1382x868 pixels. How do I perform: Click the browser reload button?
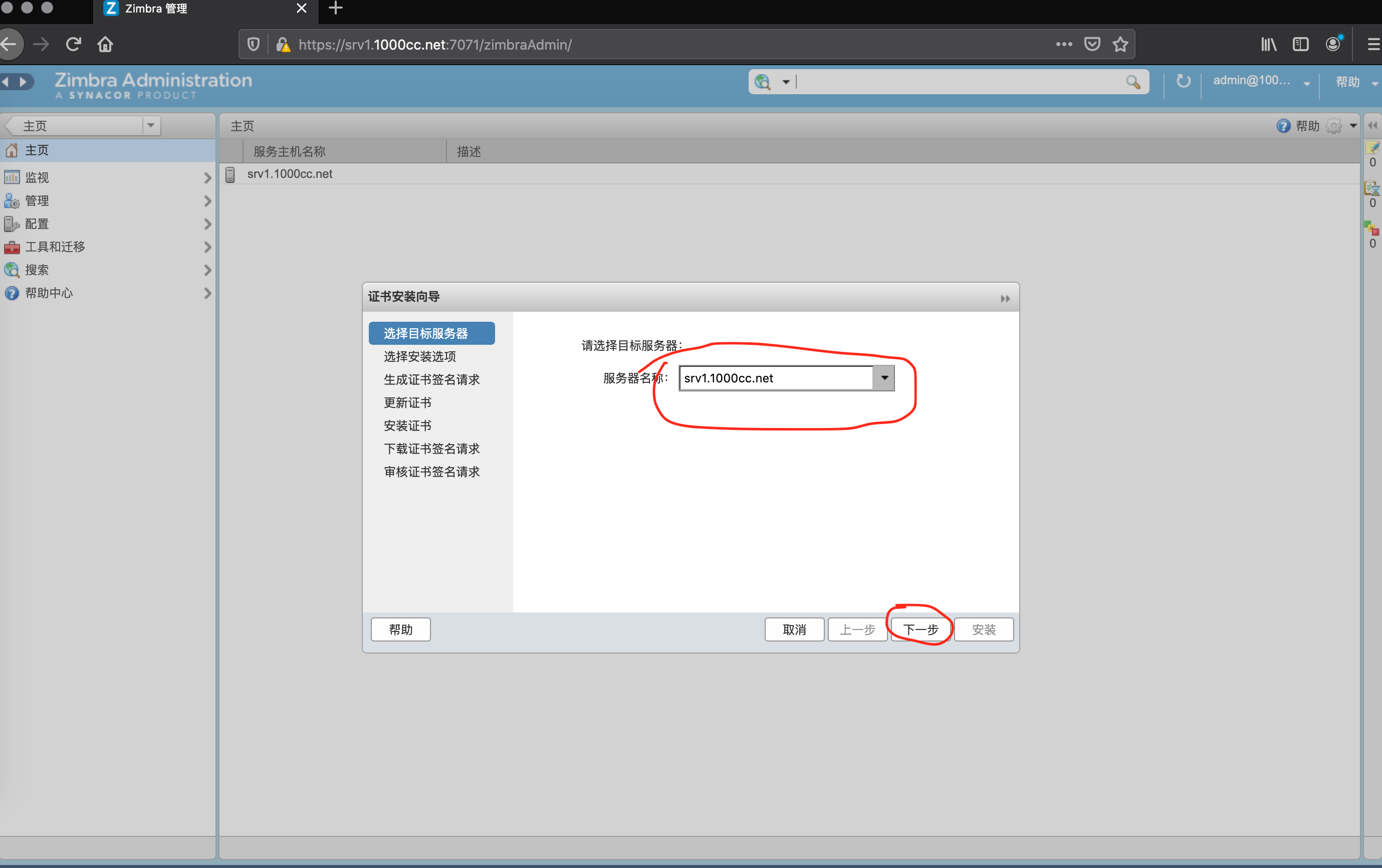[73, 44]
